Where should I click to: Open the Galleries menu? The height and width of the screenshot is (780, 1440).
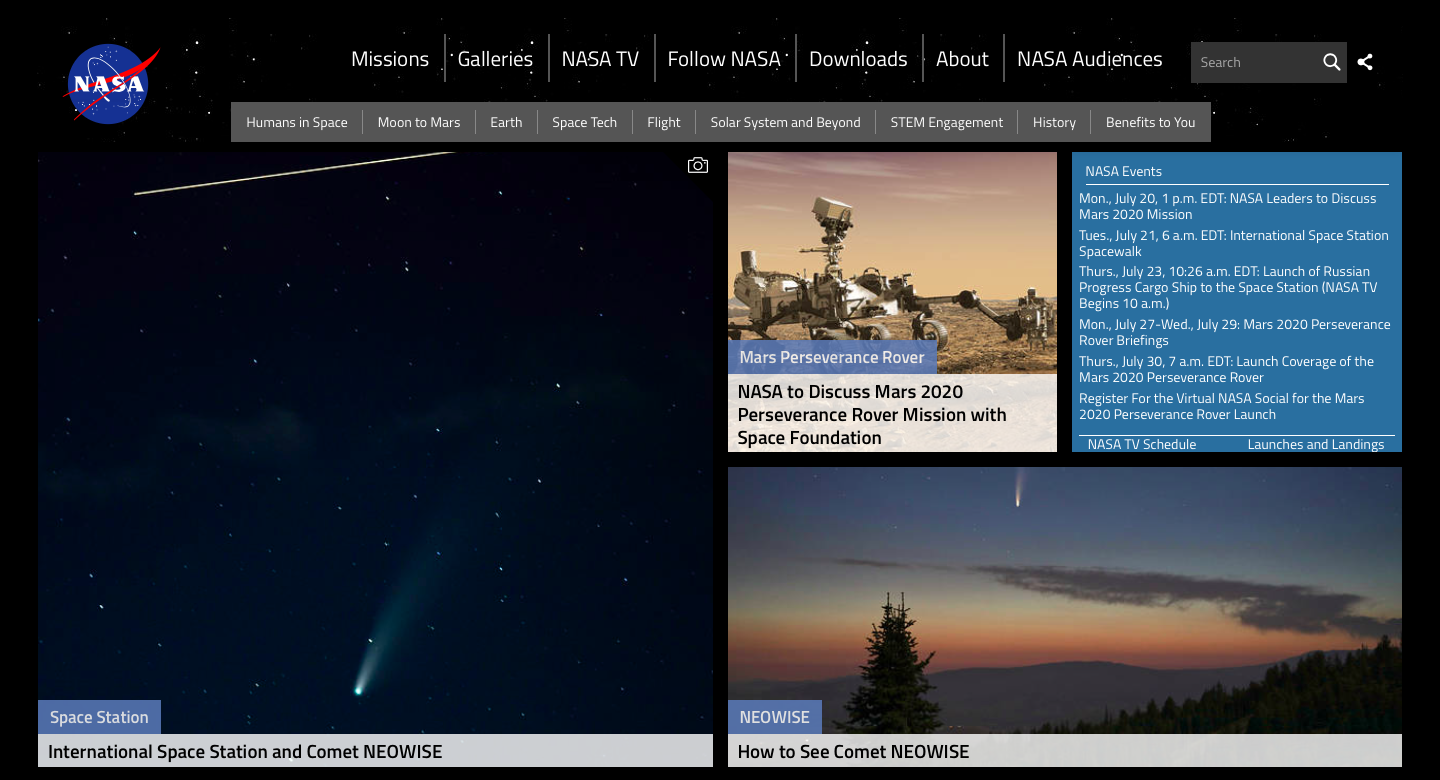(495, 59)
